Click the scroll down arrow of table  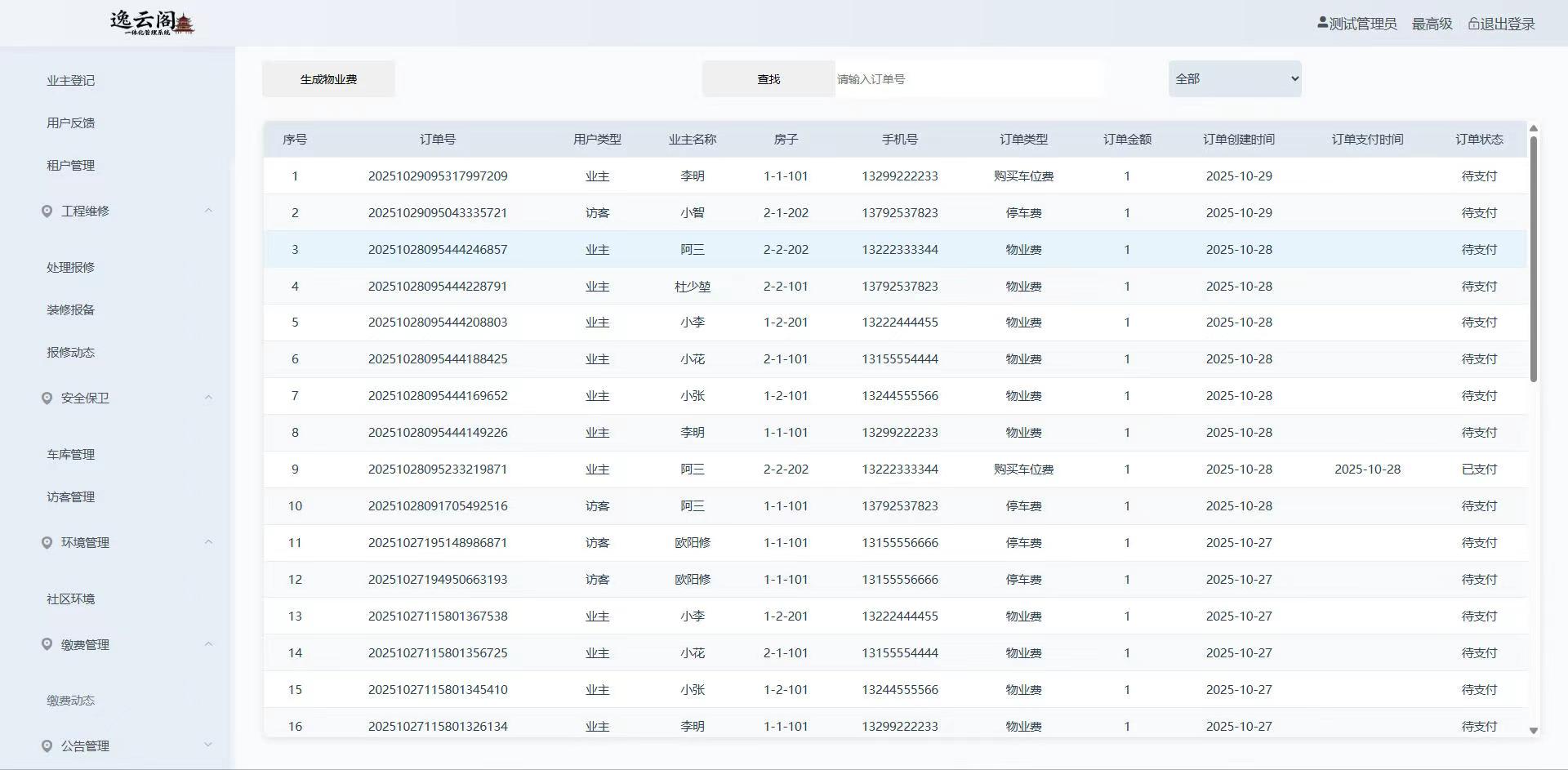pyautogui.click(x=1533, y=731)
